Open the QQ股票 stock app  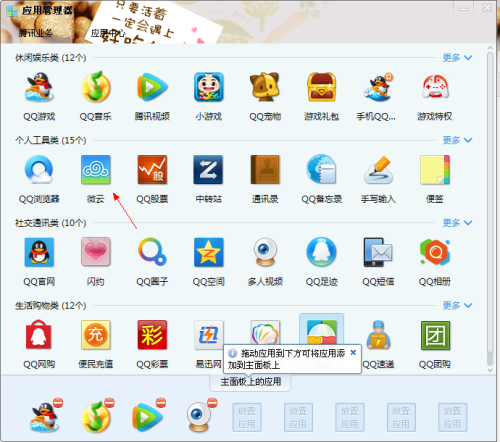tap(152, 170)
